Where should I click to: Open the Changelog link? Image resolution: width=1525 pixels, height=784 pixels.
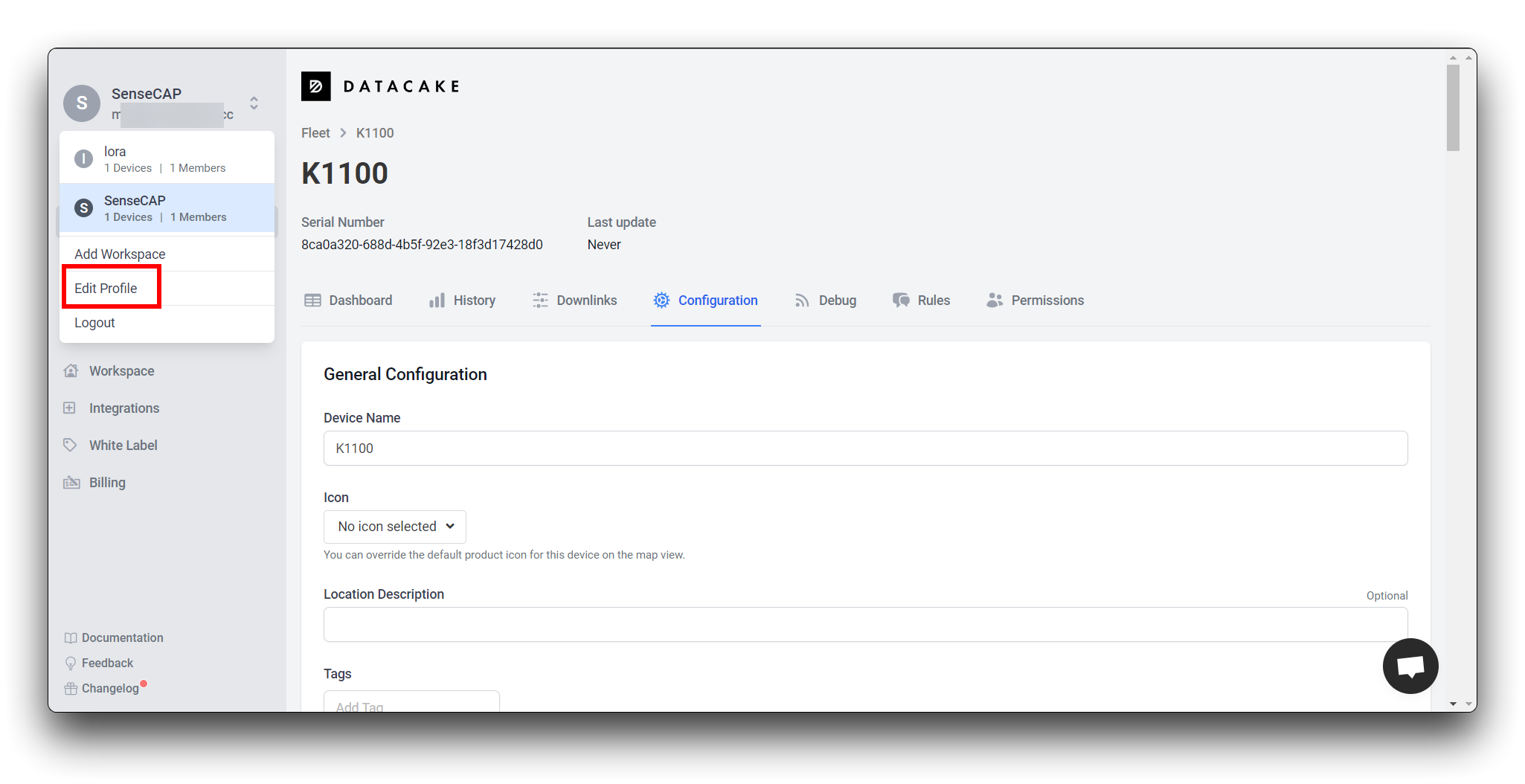click(110, 689)
